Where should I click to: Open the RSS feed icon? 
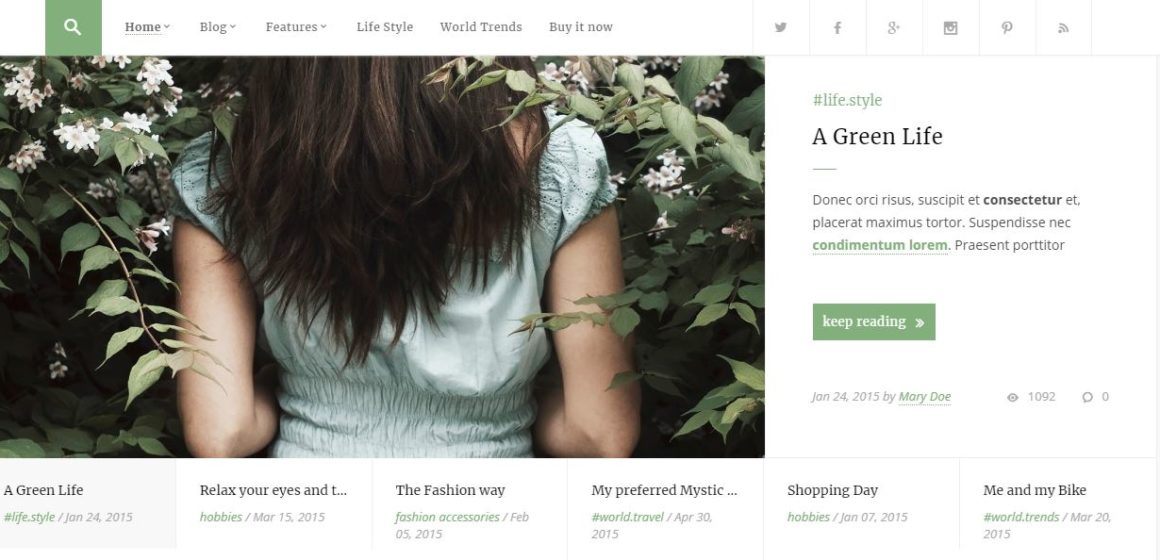point(1064,27)
